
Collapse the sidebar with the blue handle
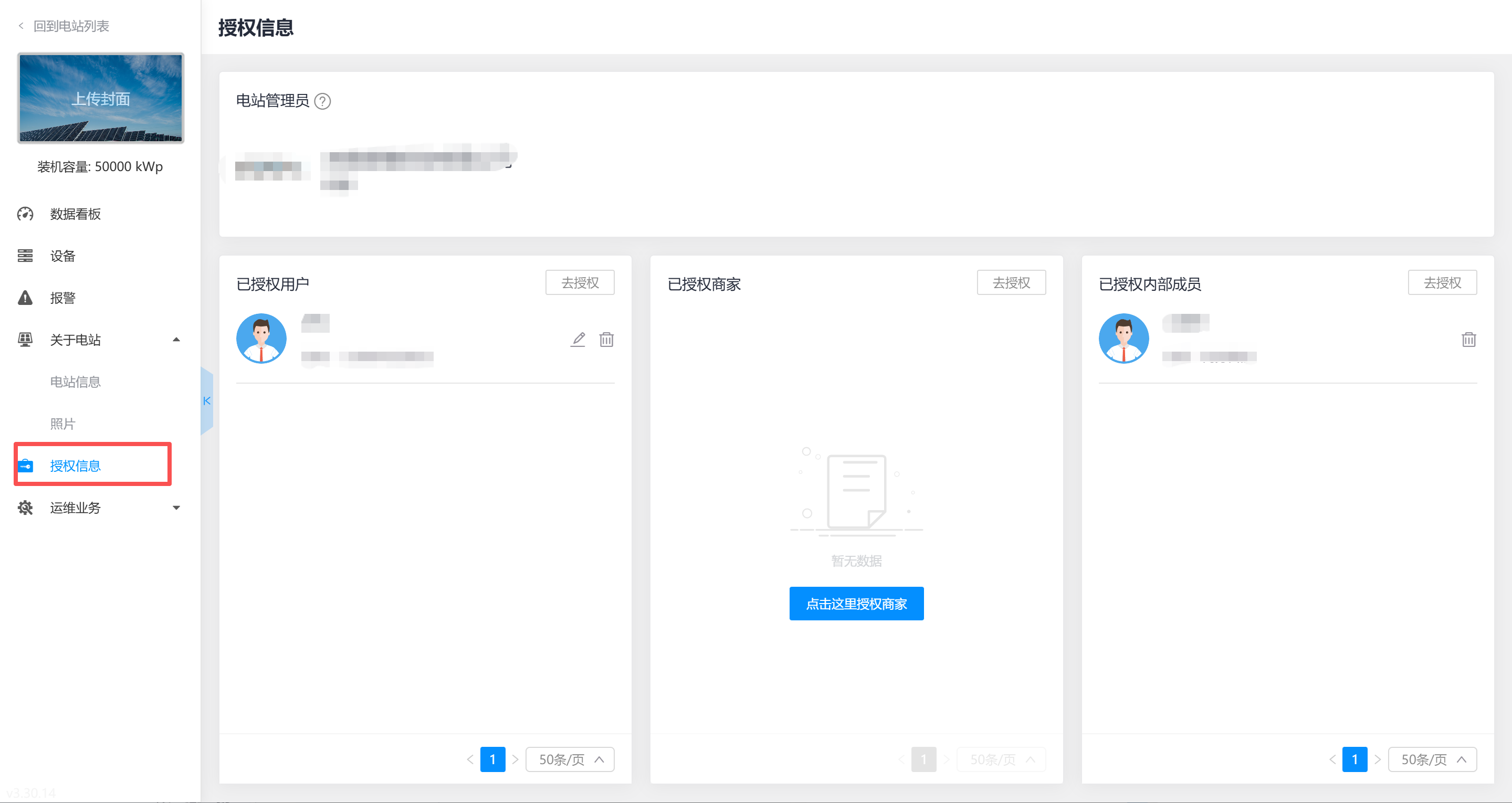pos(207,401)
